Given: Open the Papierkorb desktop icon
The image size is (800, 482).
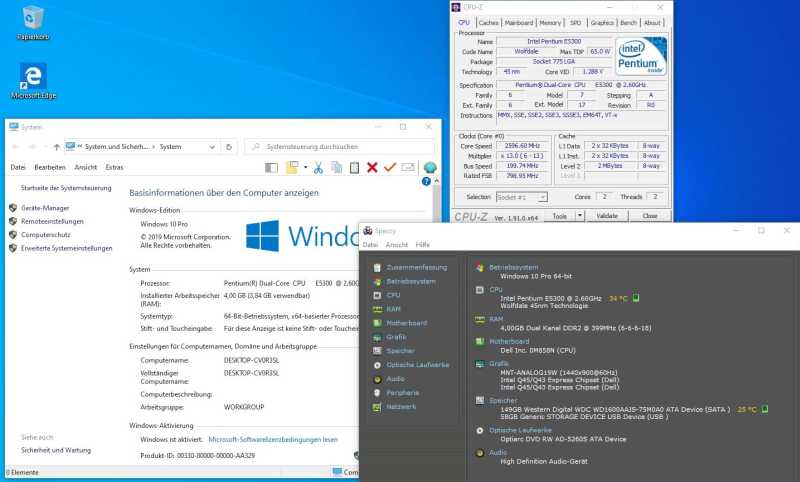Looking at the screenshot, I should [32, 20].
